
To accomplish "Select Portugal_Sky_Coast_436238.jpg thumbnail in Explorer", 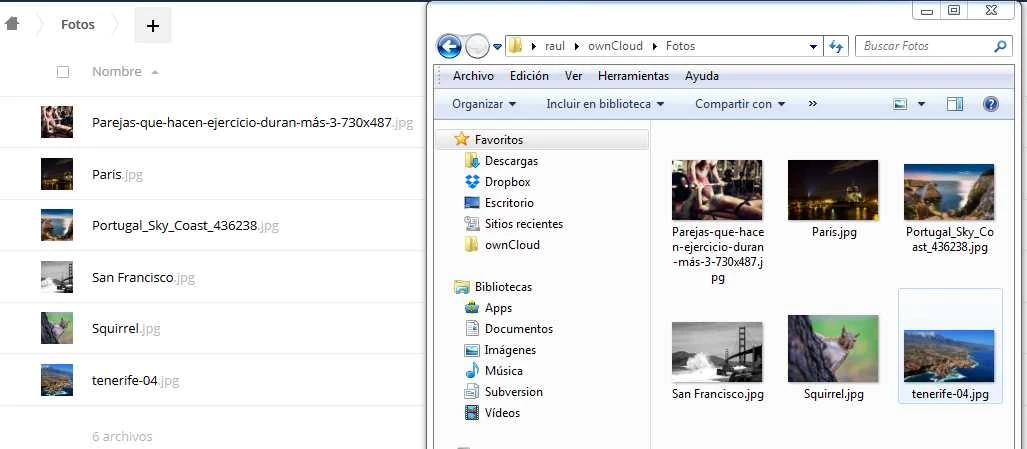I will pyautogui.click(x=949, y=192).
